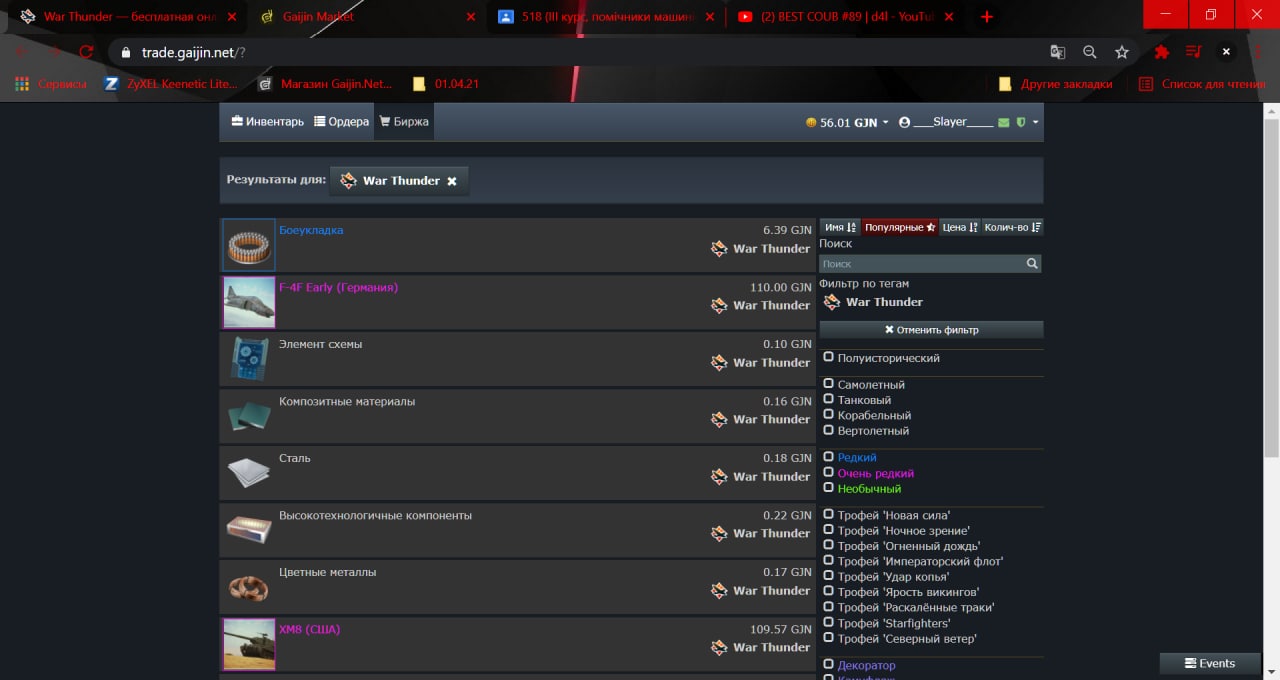This screenshot has height=680, width=1280.
Task: Toggle the Полуисторический checkbox
Action: click(x=828, y=357)
